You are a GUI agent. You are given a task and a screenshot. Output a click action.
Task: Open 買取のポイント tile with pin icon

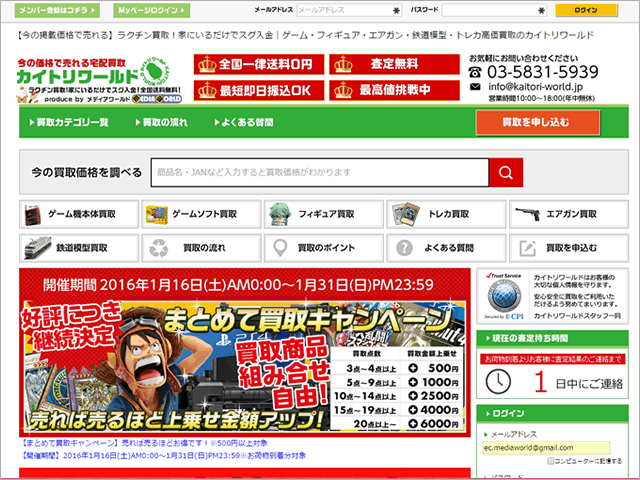[324, 248]
